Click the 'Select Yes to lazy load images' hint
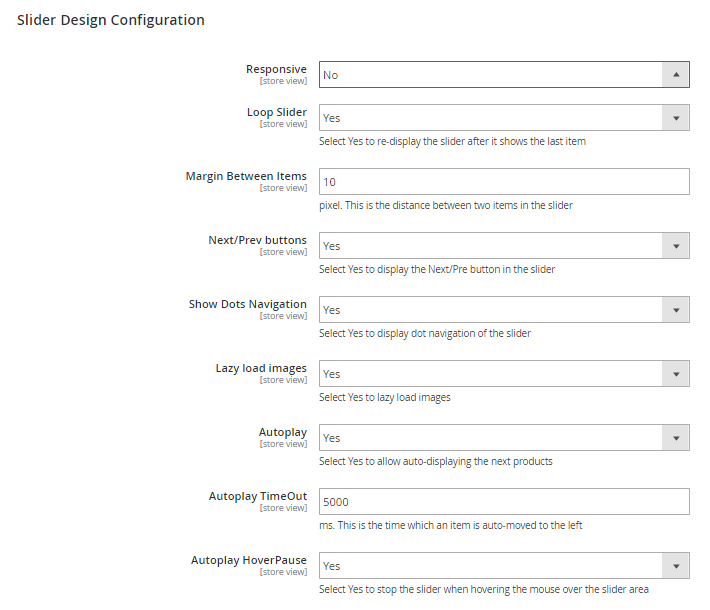 click(x=385, y=397)
